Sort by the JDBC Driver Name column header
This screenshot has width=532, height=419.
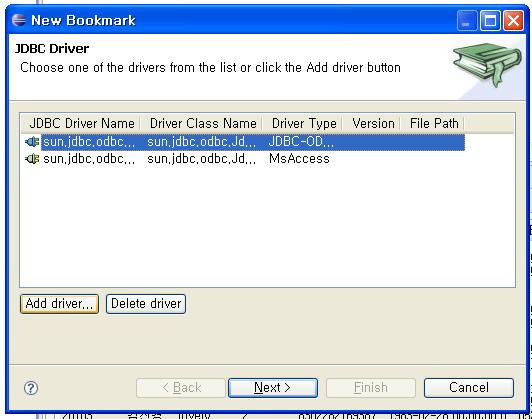(x=81, y=123)
